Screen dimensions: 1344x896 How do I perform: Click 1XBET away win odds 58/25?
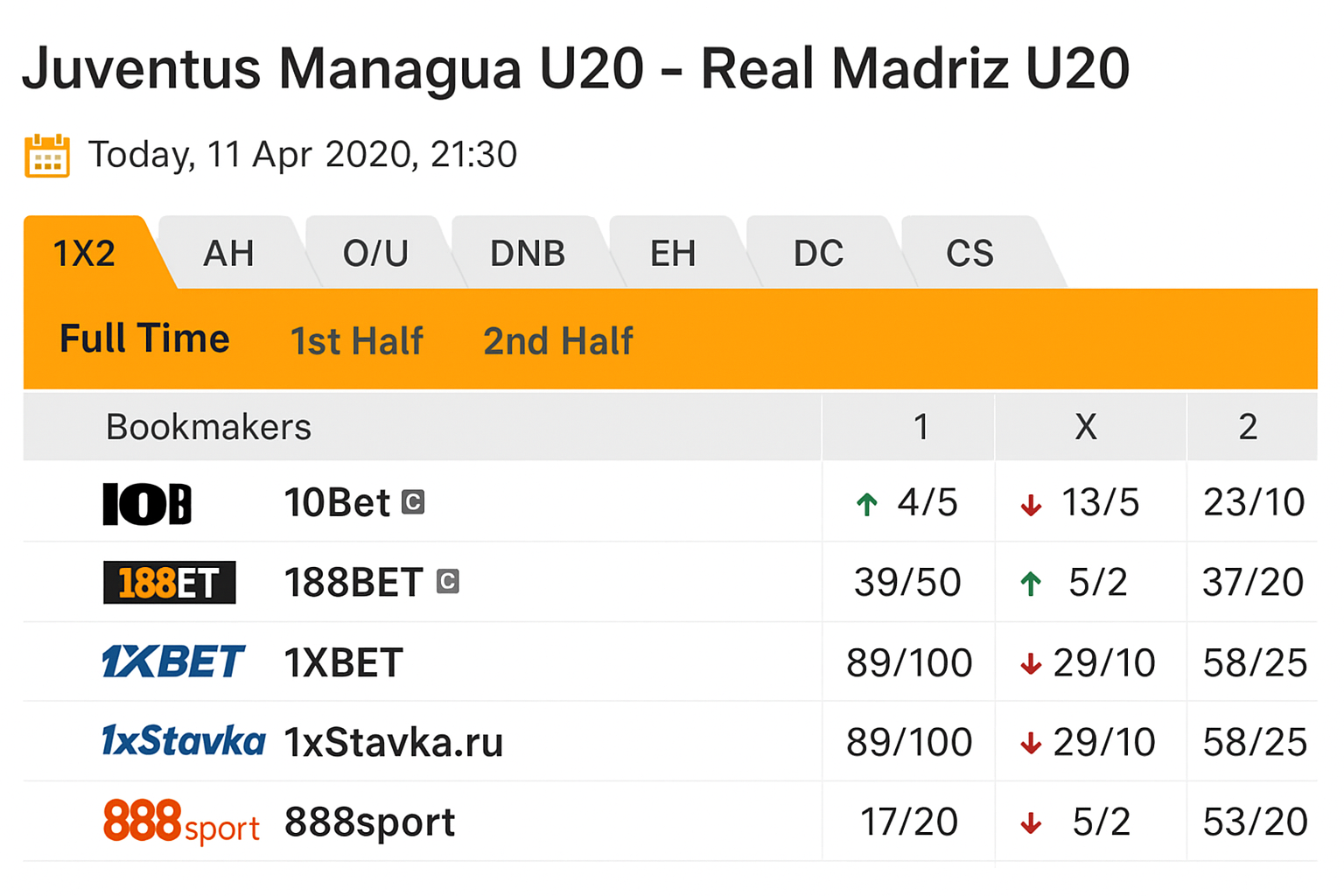(1254, 663)
